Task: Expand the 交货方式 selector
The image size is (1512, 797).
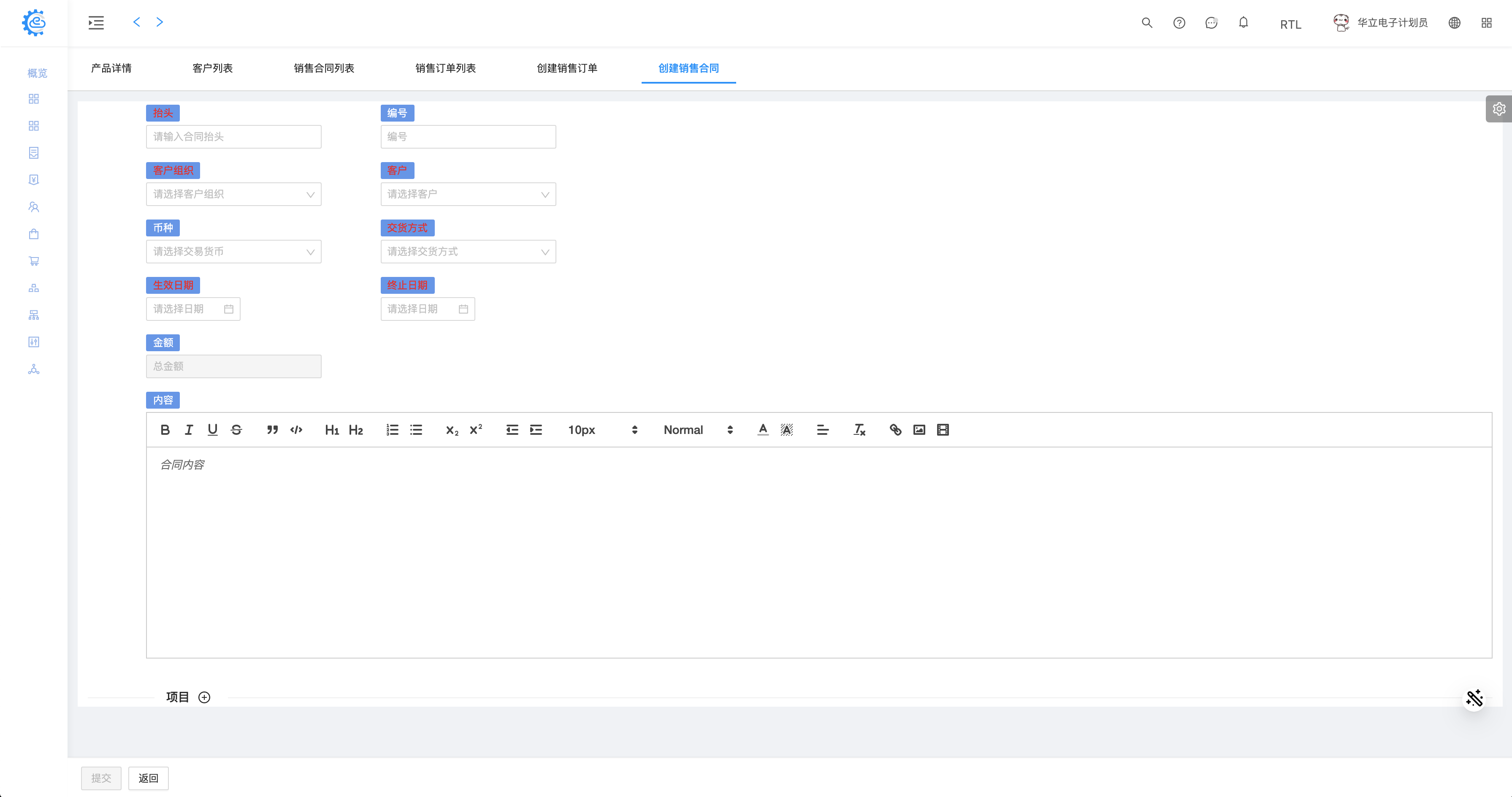Action: coord(468,252)
